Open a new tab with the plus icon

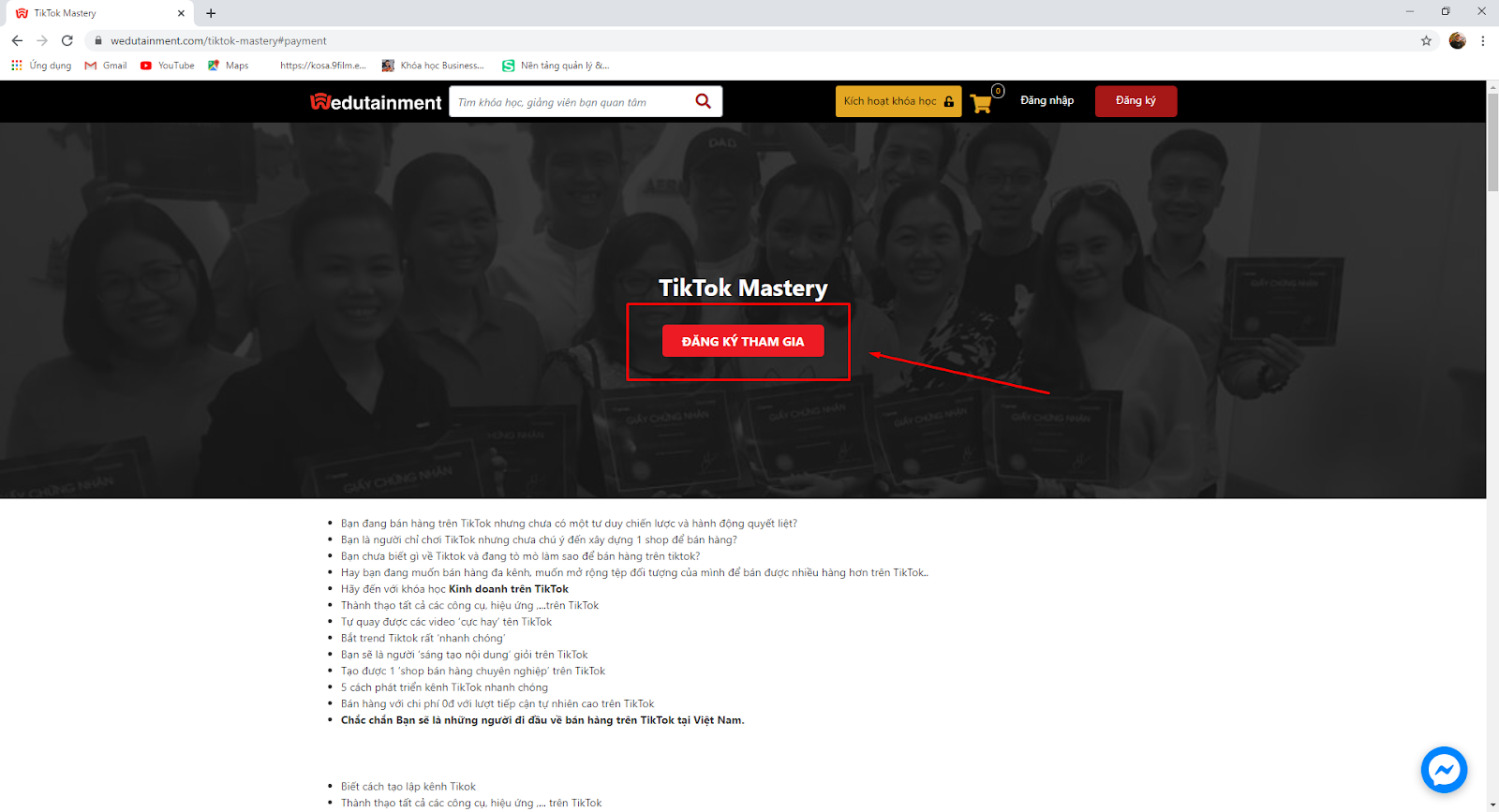211,13
